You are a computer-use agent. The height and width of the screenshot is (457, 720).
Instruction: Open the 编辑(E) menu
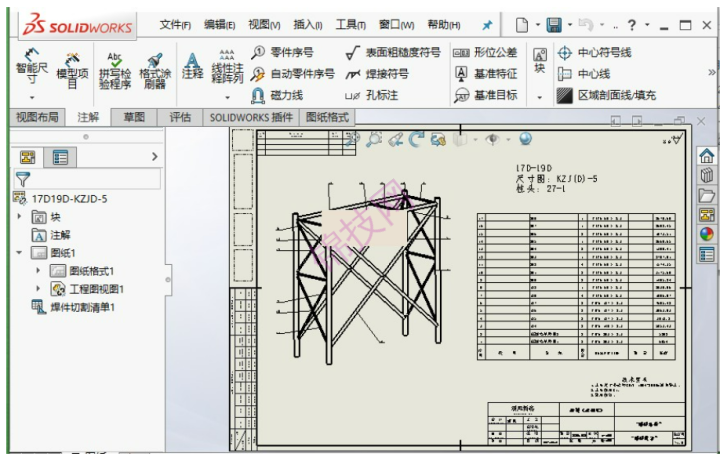pos(219,25)
